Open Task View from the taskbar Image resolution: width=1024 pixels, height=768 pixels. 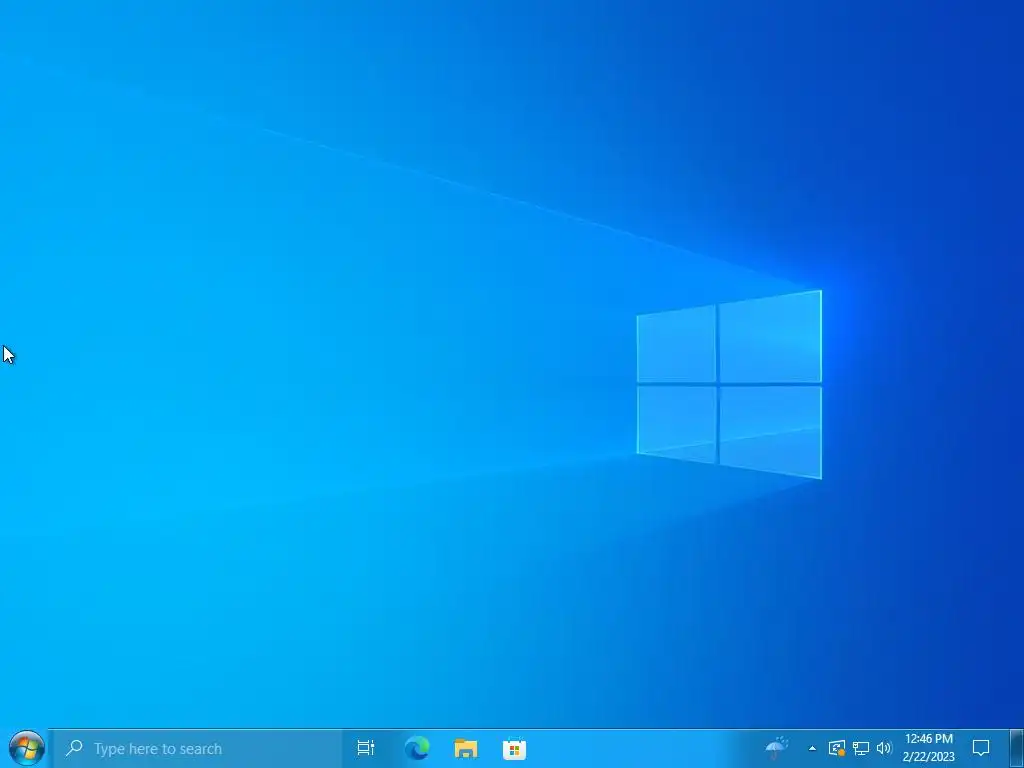point(366,748)
